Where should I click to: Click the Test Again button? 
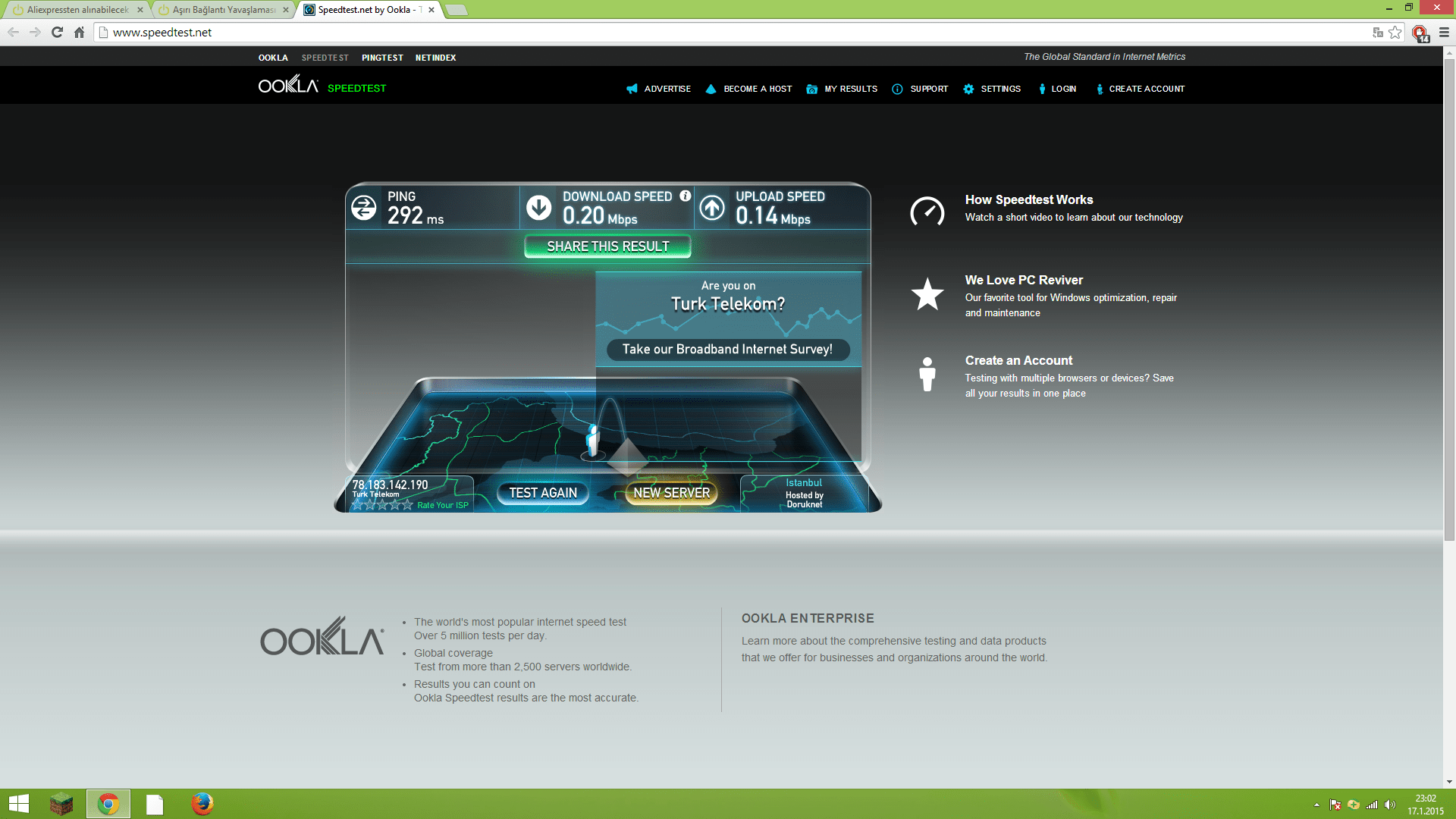coord(543,493)
